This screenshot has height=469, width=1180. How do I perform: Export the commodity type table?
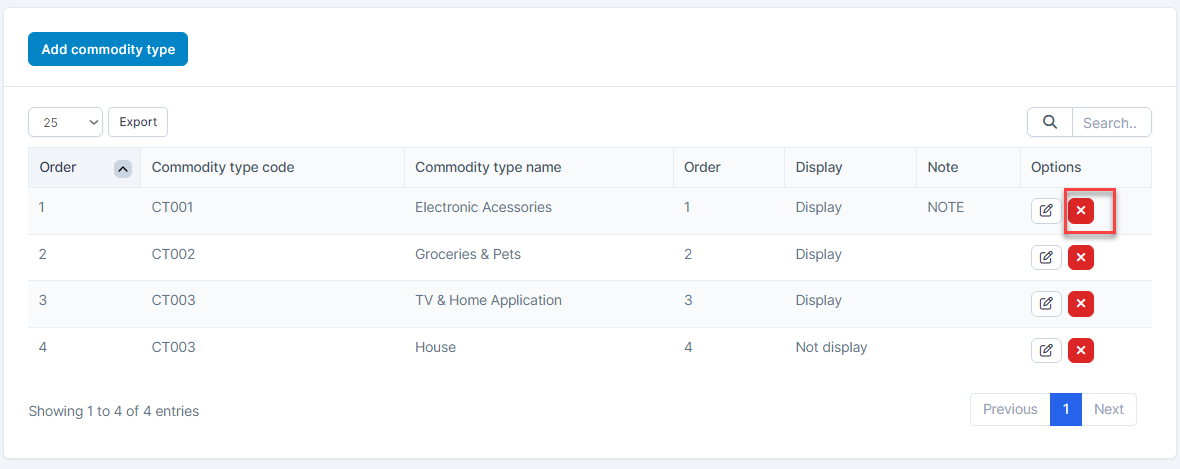coord(138,122)
